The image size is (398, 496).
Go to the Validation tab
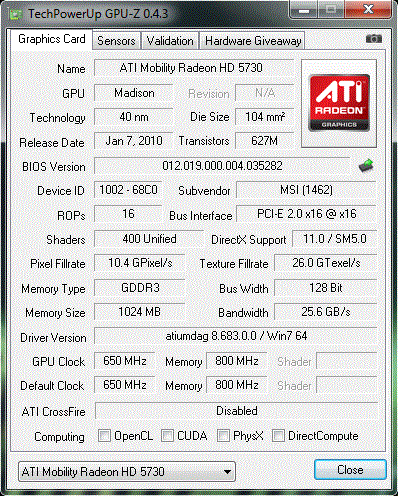point(170,41)
